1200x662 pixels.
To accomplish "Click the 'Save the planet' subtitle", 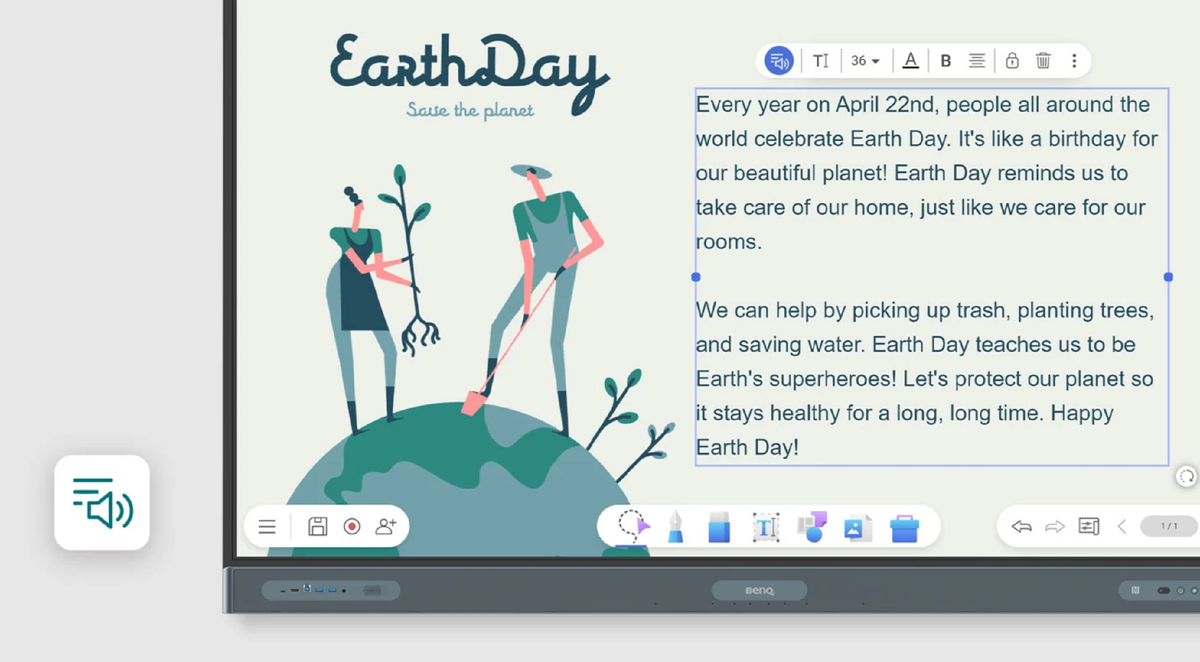I will pos(470,109).
